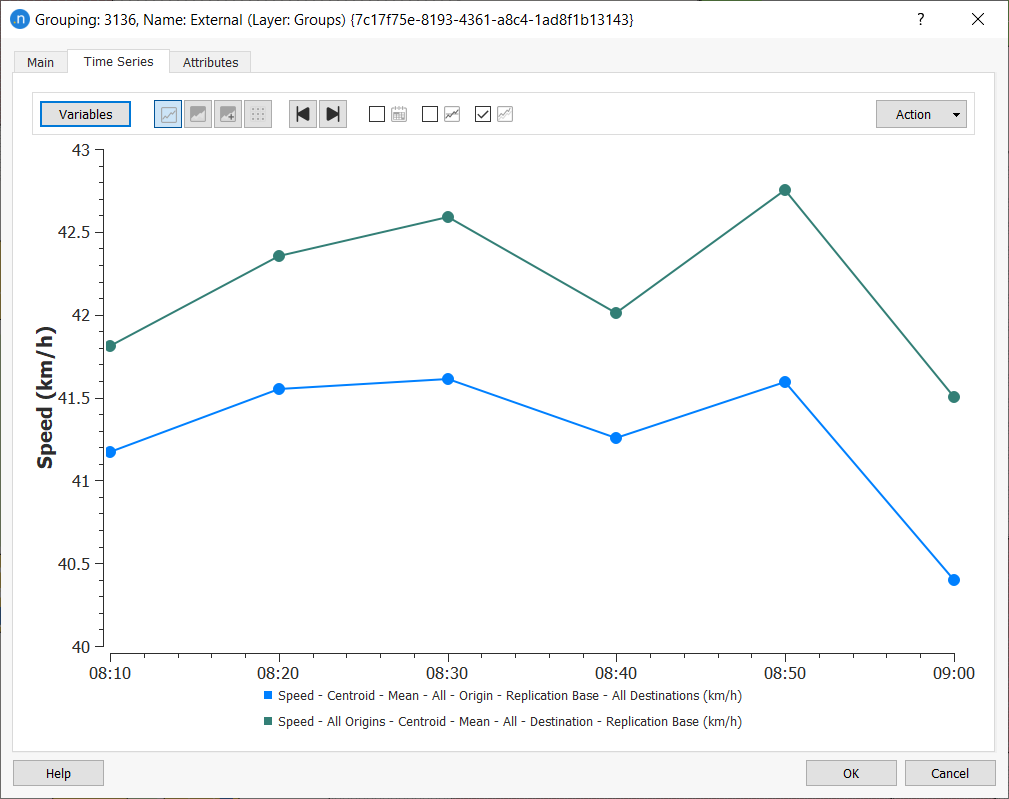
Task: Select the dotted grid view icon
Action: (x=258, y=114)
